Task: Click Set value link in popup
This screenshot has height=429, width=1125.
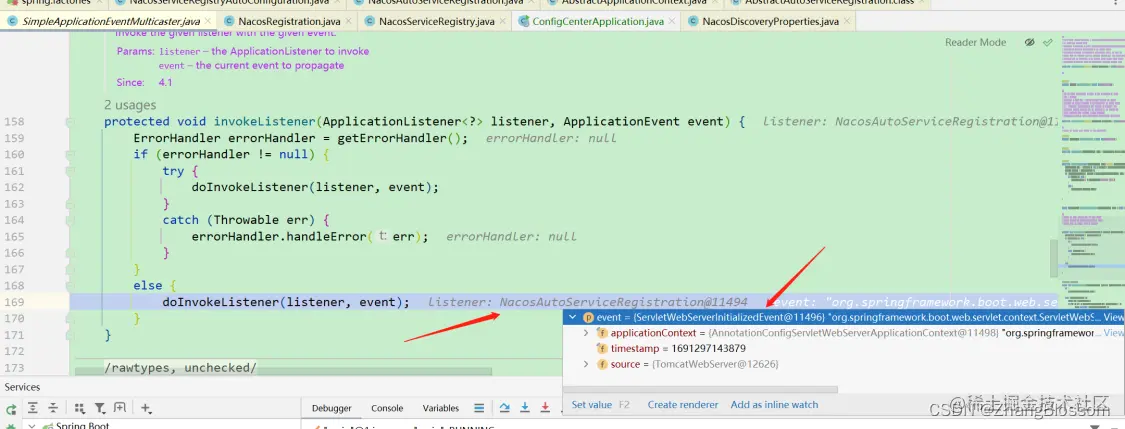Action: point(592,405)
